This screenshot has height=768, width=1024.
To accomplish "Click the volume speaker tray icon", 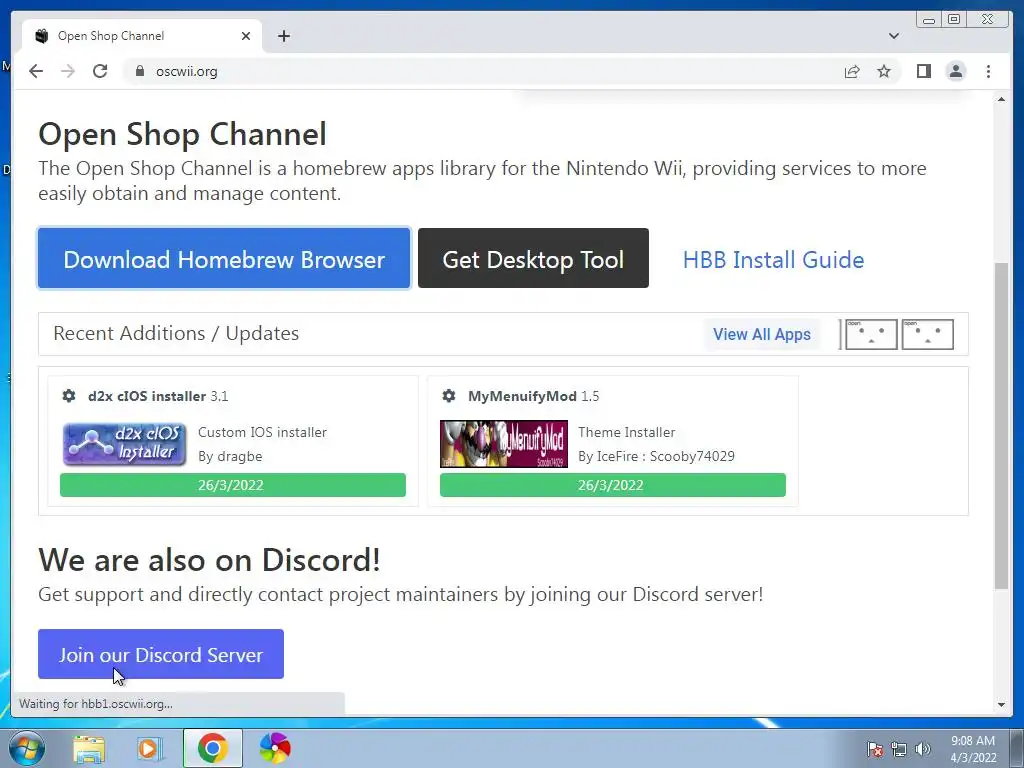I will click(x=923, y=749).
